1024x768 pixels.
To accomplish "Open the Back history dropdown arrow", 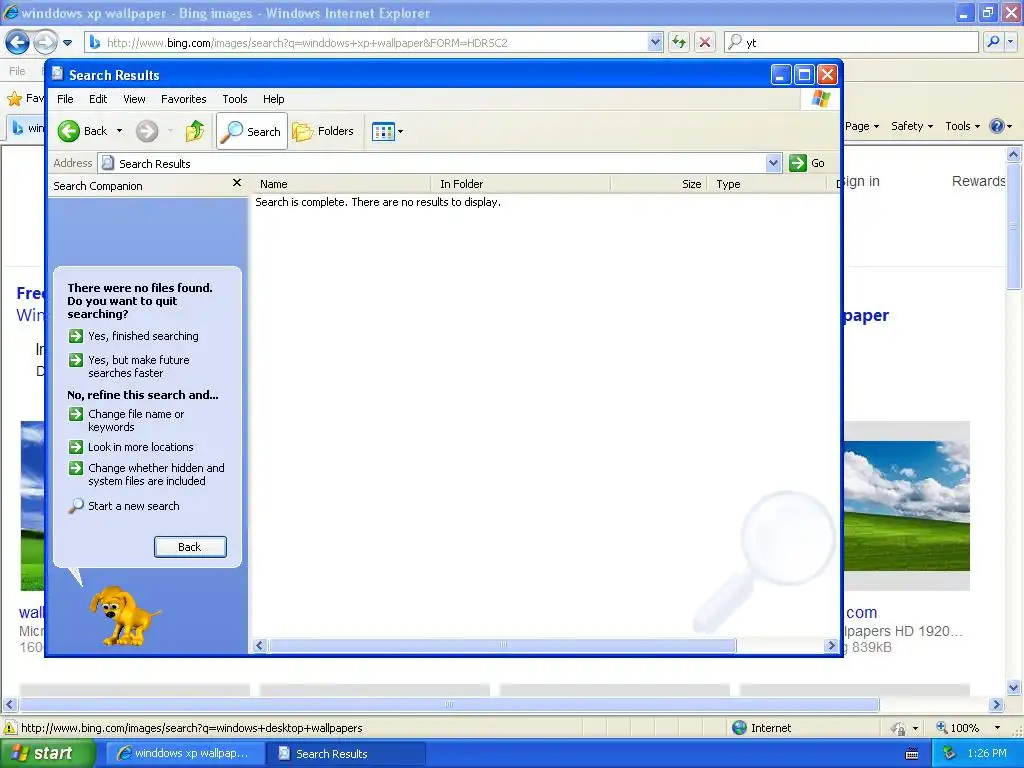I will (120, 131).
